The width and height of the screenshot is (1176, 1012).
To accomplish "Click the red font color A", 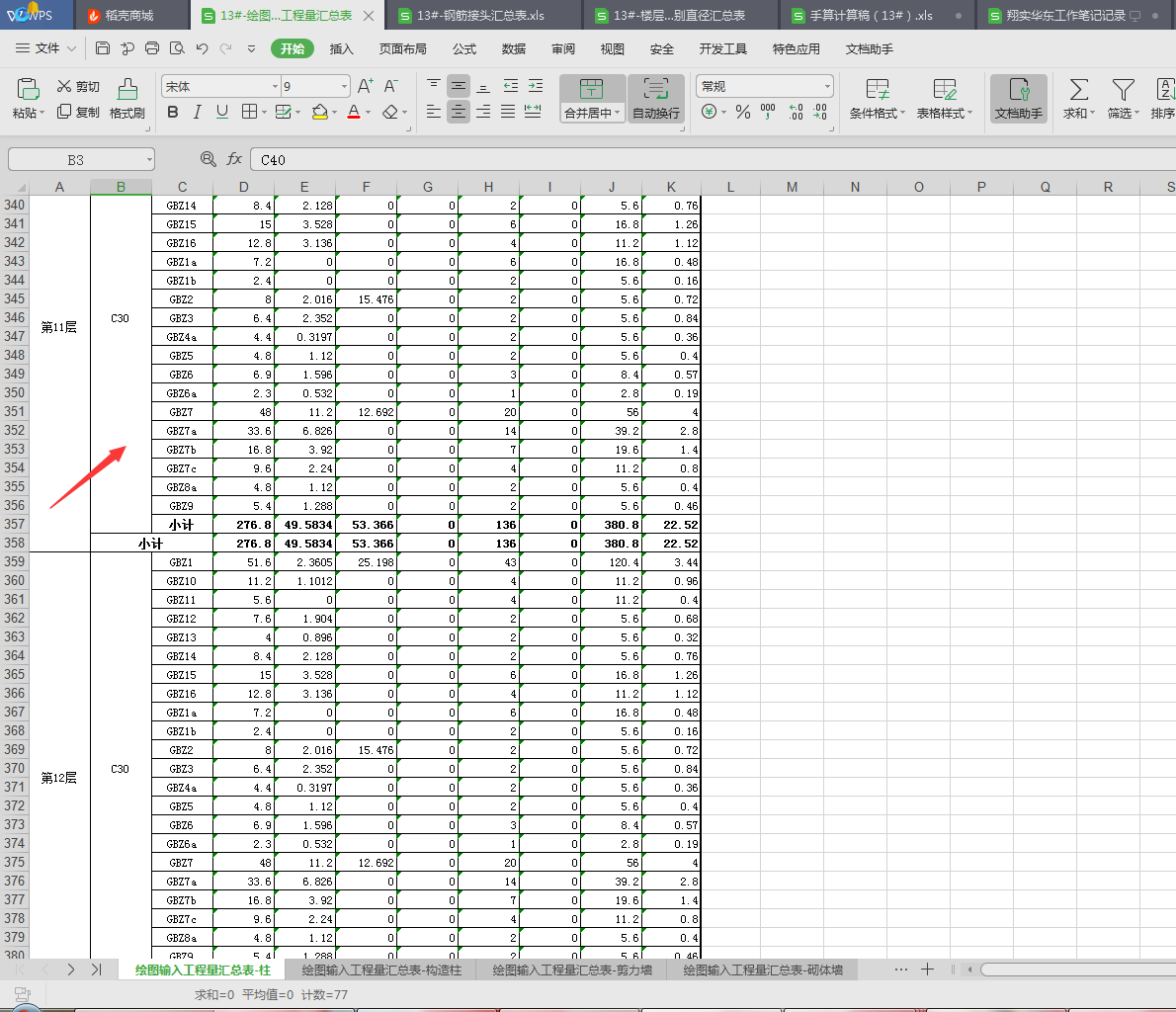I will tap(354, 112).
